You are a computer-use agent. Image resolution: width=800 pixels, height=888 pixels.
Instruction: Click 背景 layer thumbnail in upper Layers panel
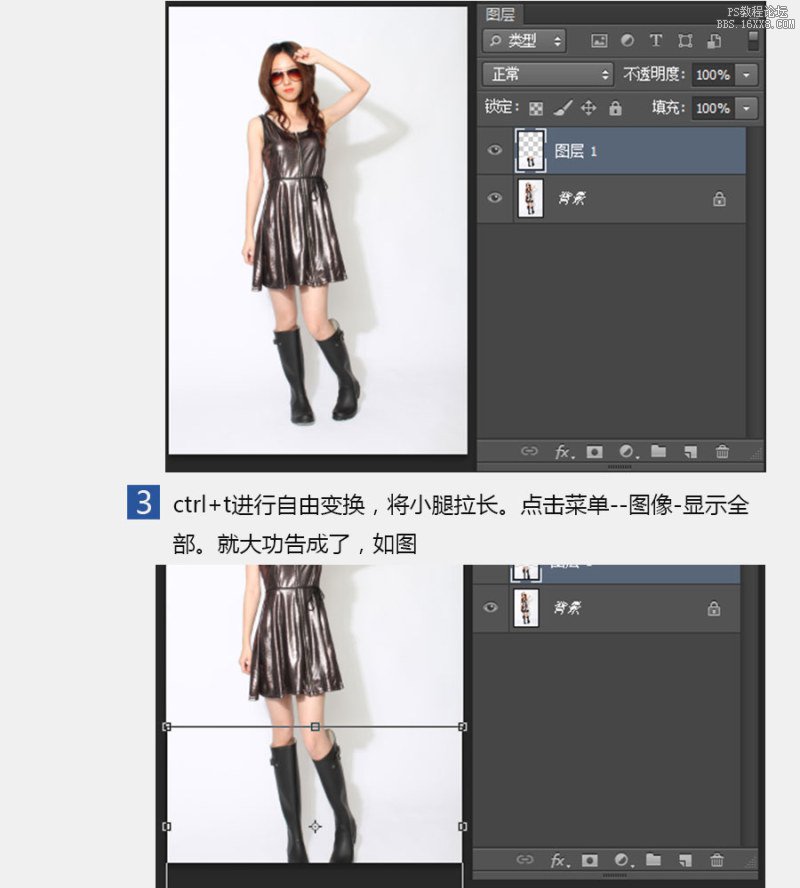point(531,198)
